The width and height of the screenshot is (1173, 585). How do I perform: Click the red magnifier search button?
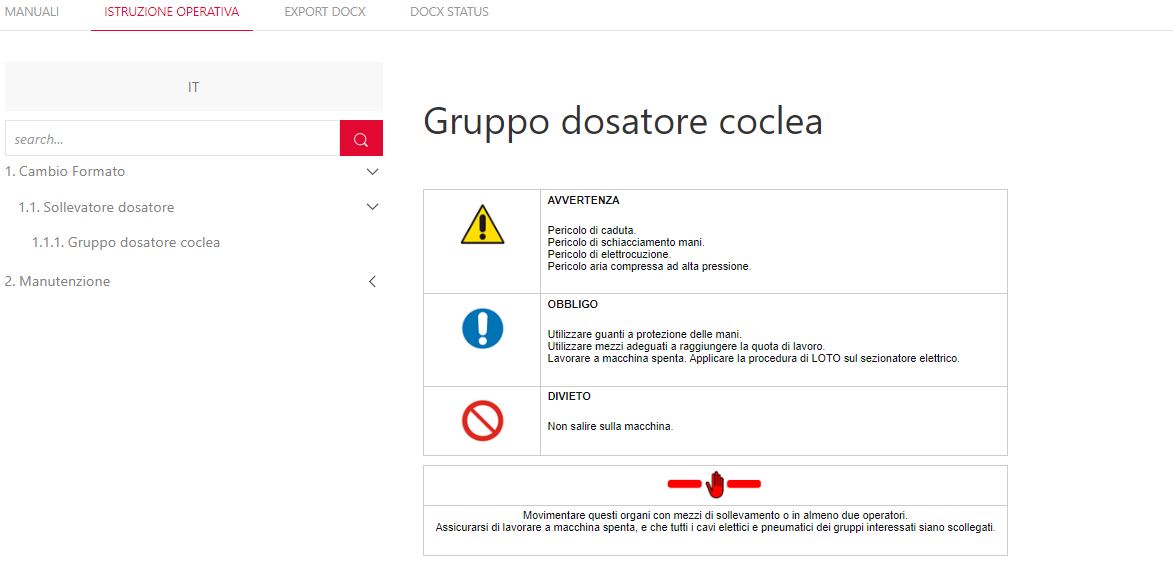click(361, 139)
